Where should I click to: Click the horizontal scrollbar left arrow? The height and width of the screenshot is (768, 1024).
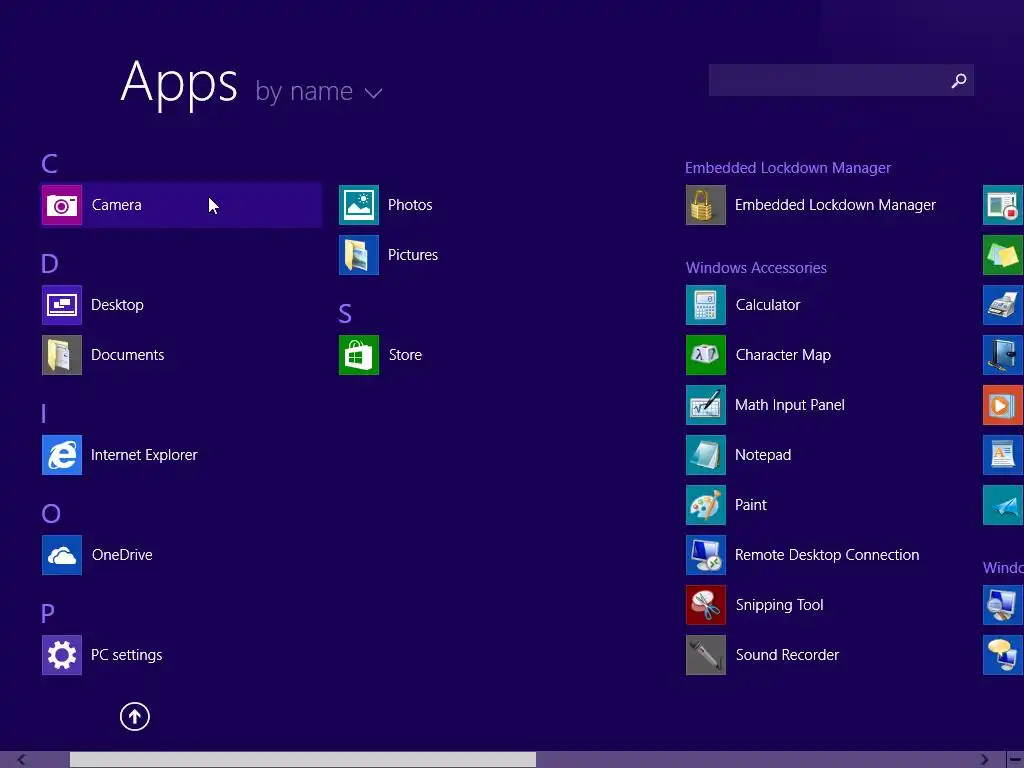pos(22,760)
